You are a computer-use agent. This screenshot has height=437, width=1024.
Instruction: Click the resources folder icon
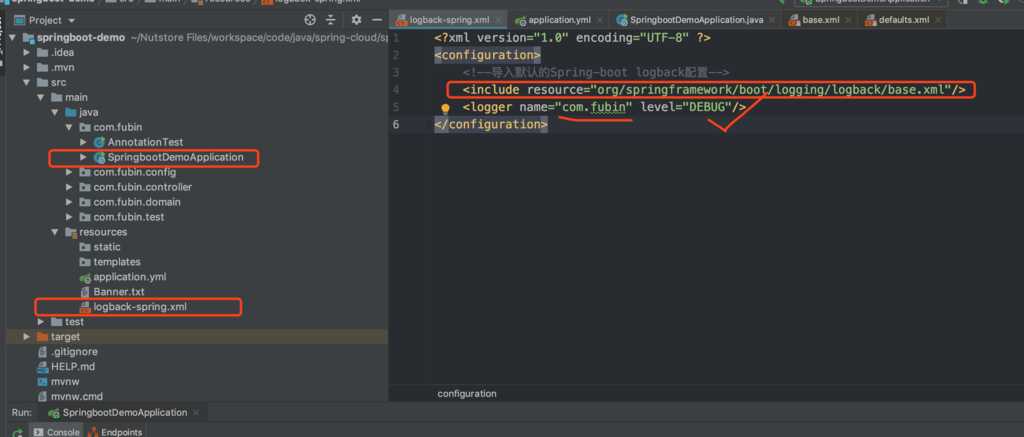pyautogui.click(x=71, y=232)
